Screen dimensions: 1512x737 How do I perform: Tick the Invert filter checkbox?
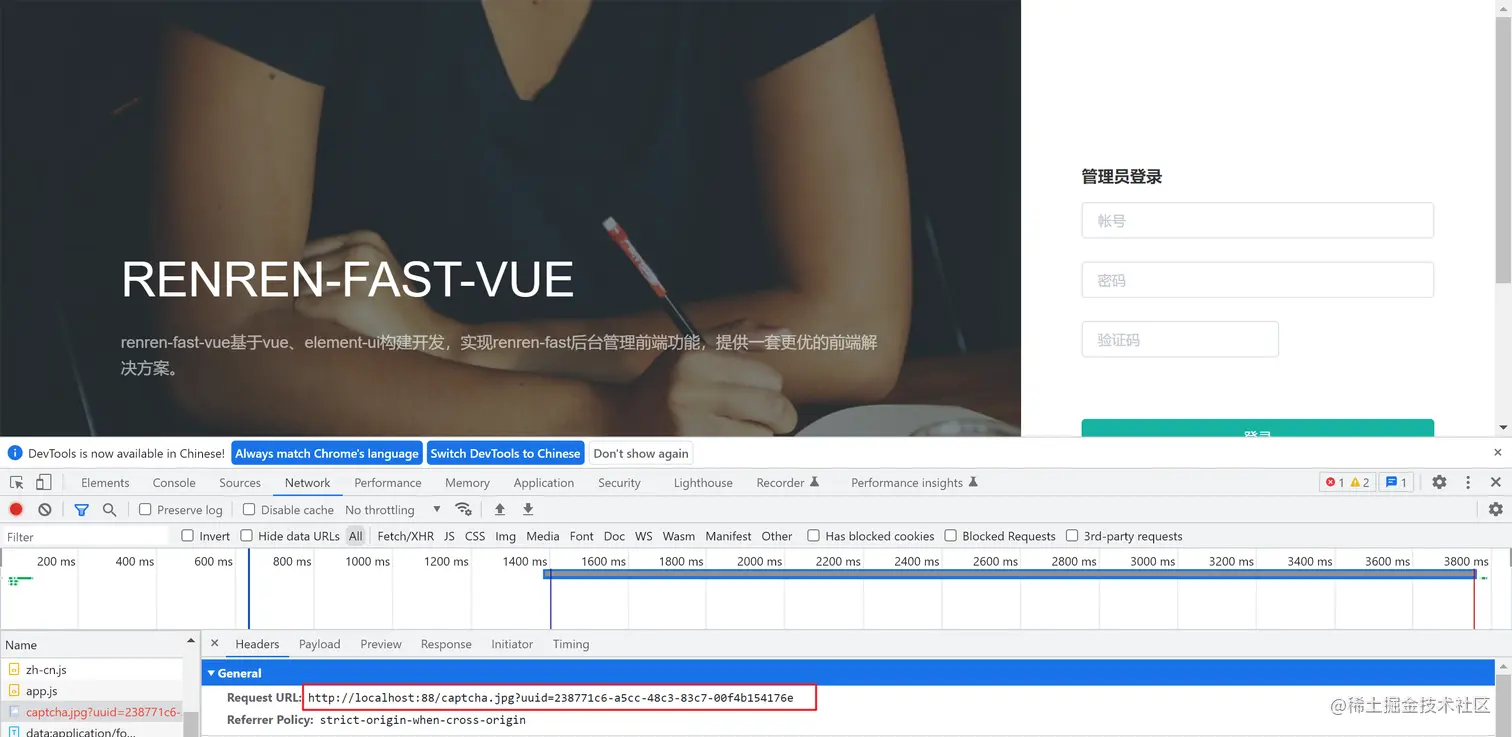point(187,536)
